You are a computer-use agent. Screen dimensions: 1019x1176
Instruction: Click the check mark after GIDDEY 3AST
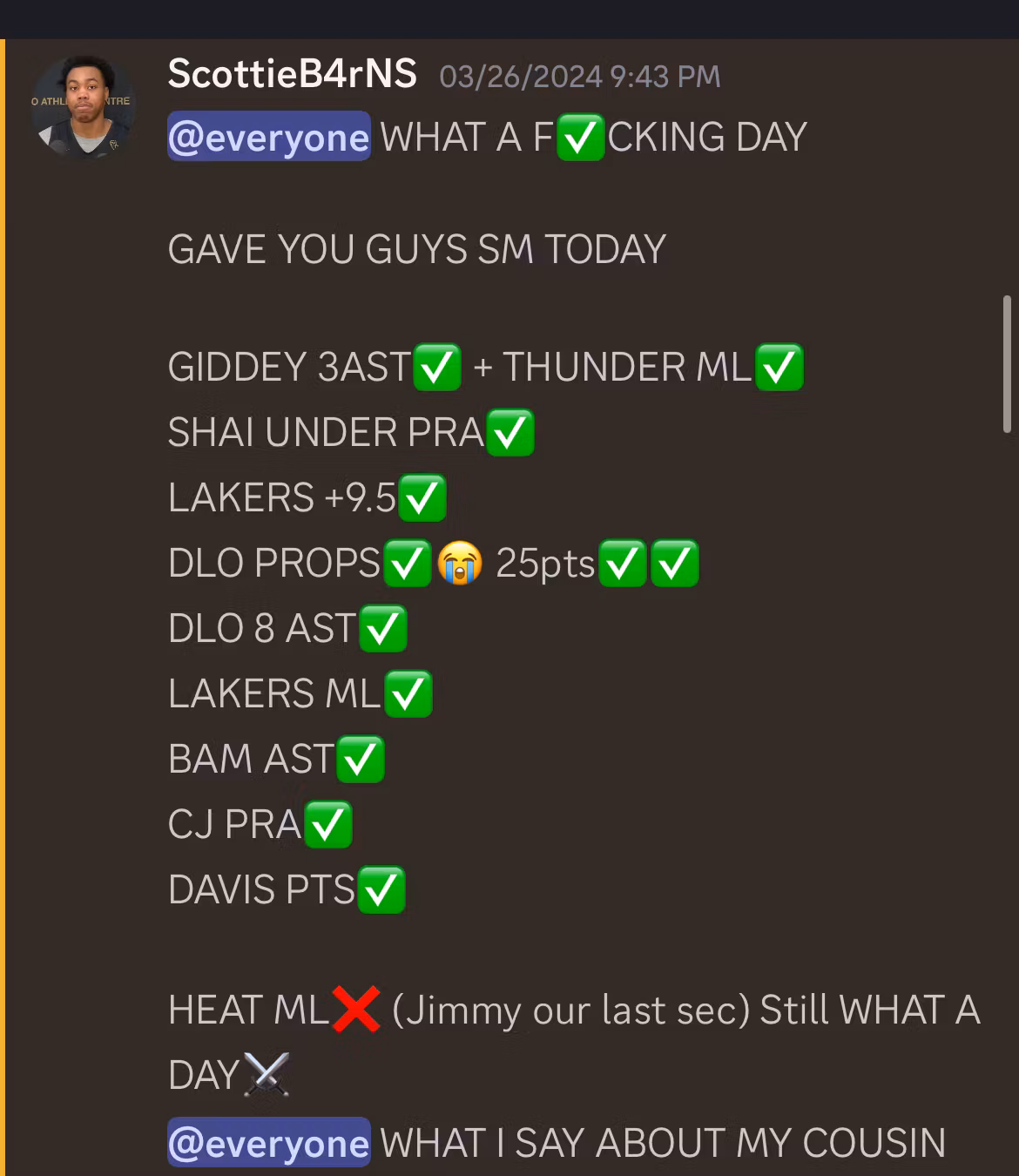point(436,367)
